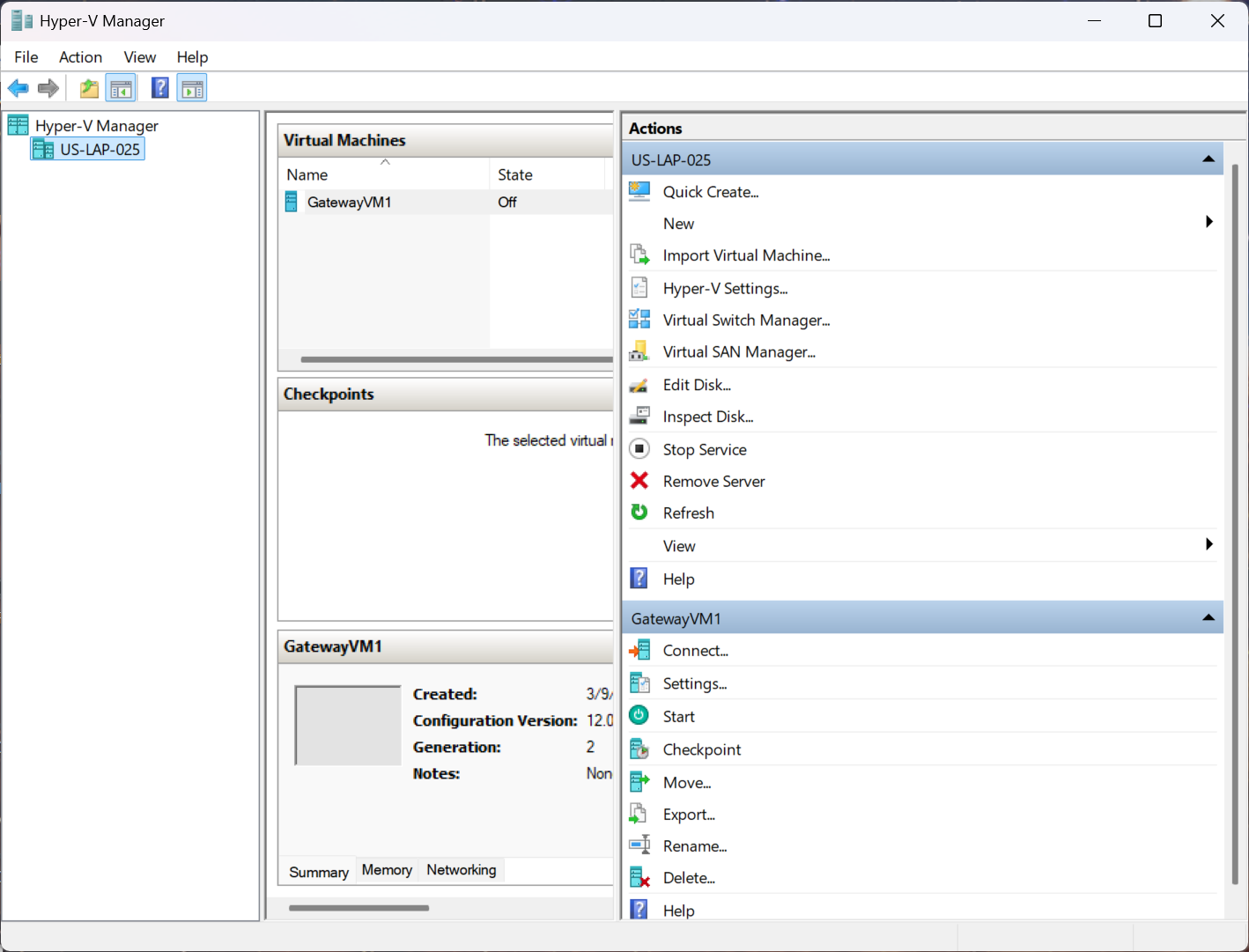Click the VM Settings icon under GatewayVM1
Image resolution: width=1249 pixels, height=952 pixels.
tap(639, 683)
